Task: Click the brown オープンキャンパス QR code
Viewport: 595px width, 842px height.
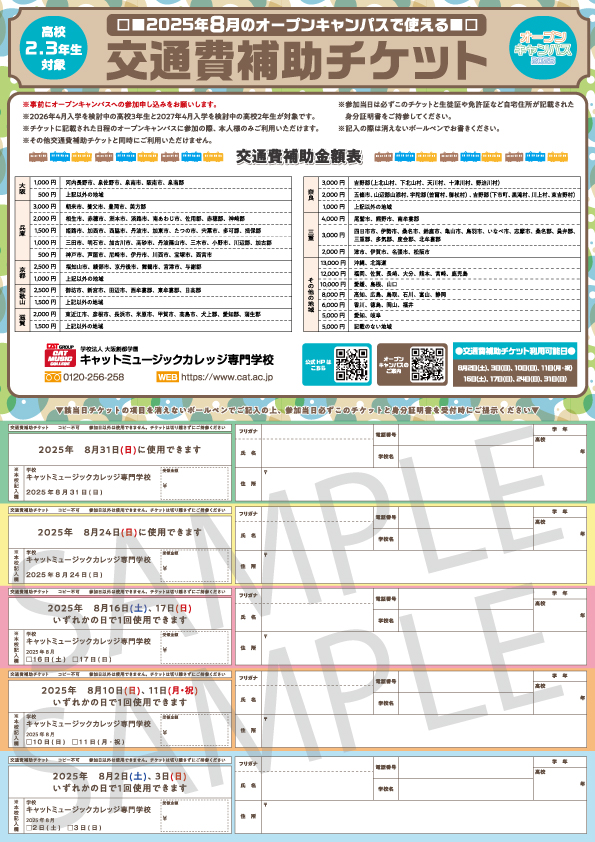Action: click(x=427, y=365)
